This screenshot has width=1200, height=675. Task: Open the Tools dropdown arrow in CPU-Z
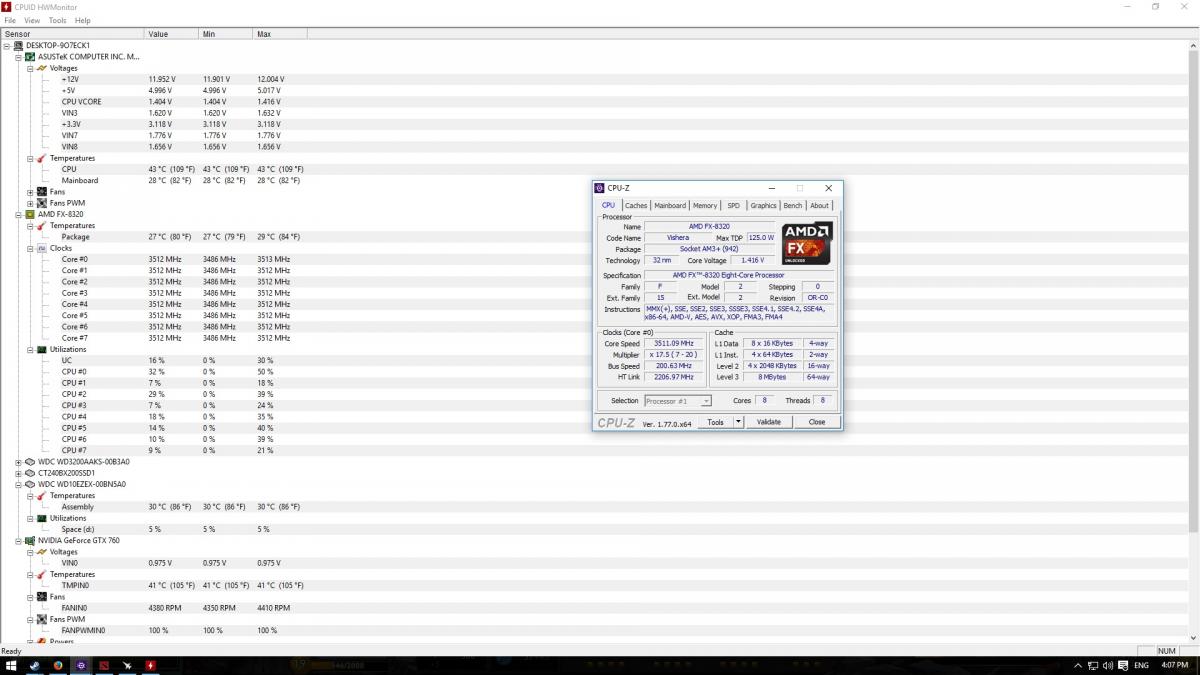click(x=739, y=422)
